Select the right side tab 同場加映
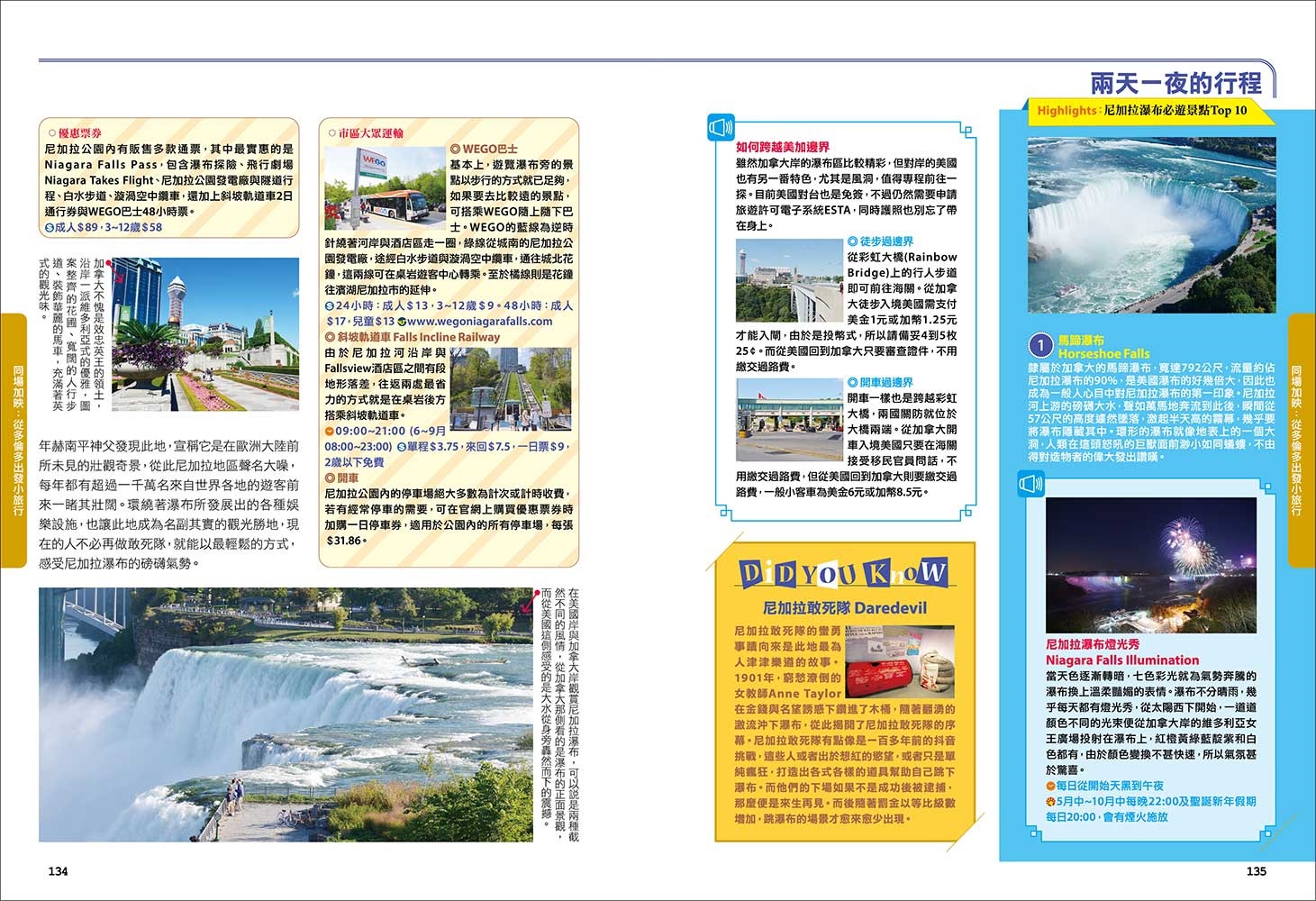This screenshot has width=1316, height=901. point(1298,441)
